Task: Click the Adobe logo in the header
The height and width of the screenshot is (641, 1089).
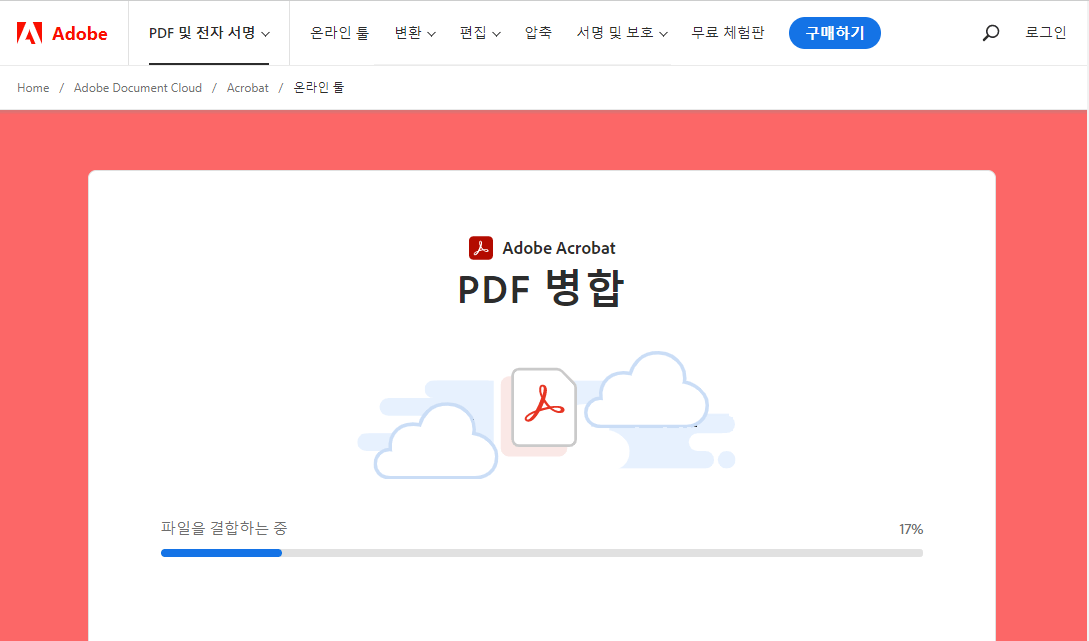Action: 62,32
